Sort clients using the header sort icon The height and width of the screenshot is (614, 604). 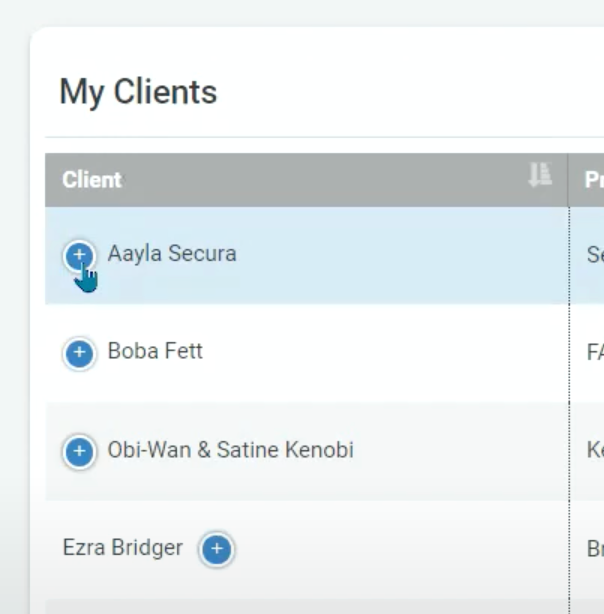(x=540, y=177)
